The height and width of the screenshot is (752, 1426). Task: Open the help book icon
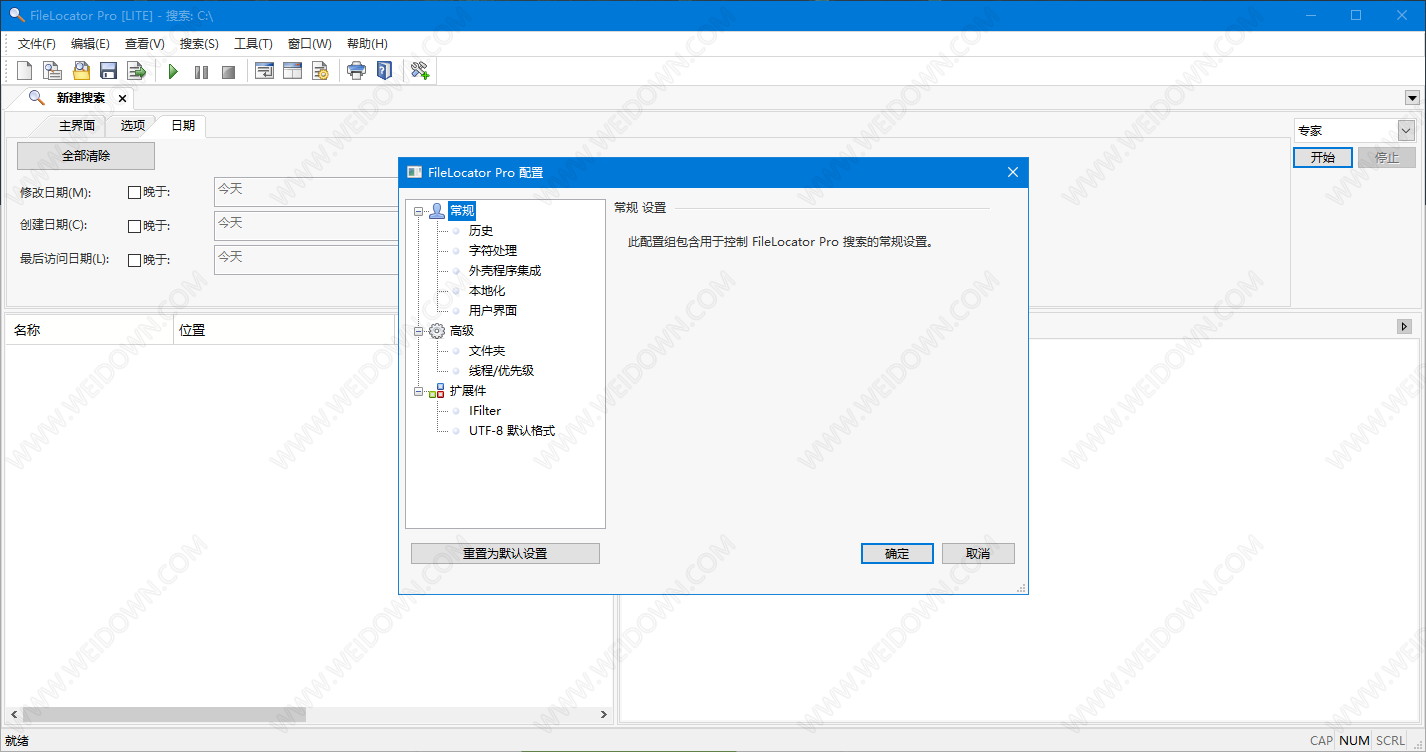[384, 71]
